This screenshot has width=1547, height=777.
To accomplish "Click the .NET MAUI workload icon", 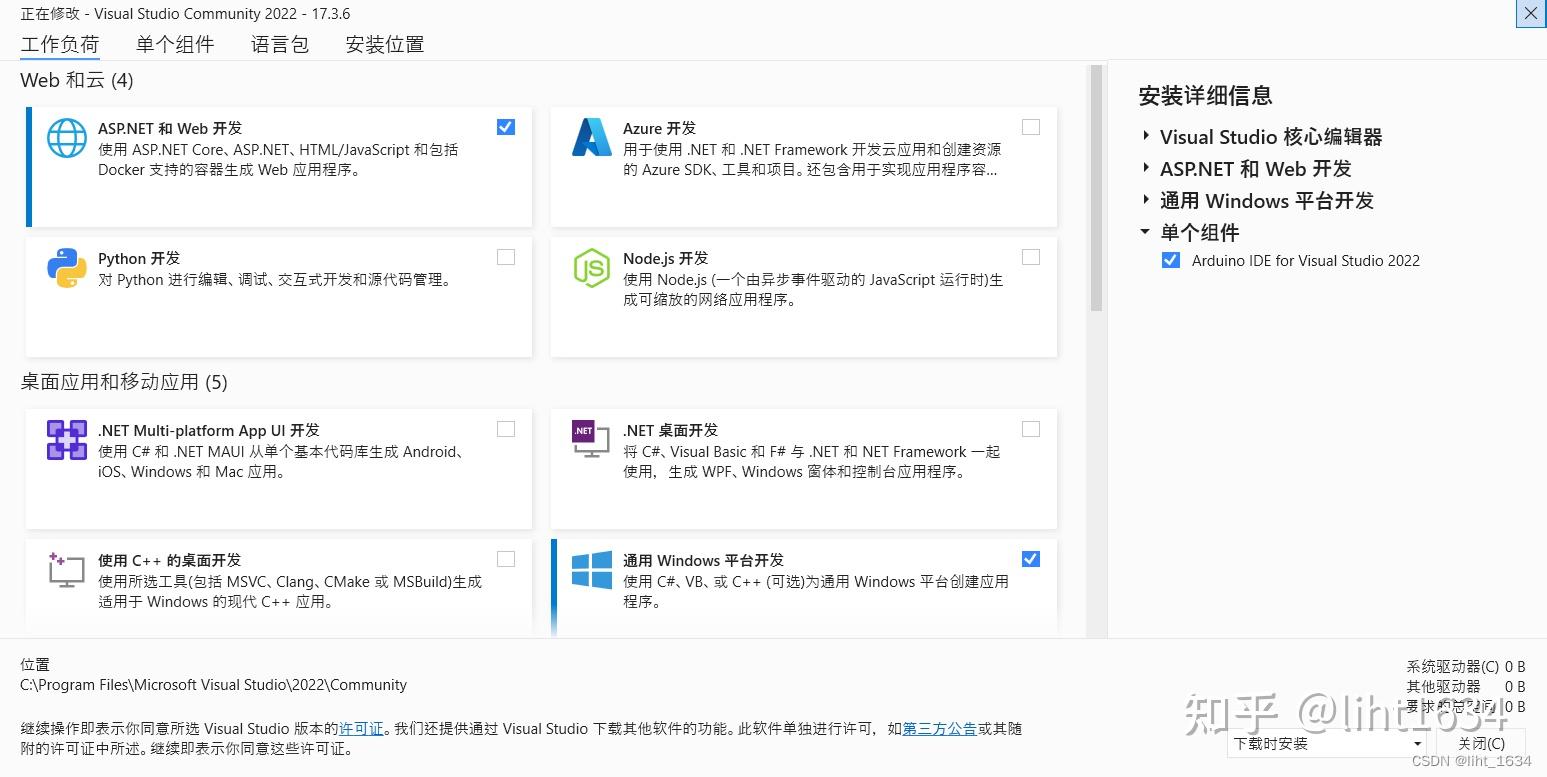I will [67, 440].
